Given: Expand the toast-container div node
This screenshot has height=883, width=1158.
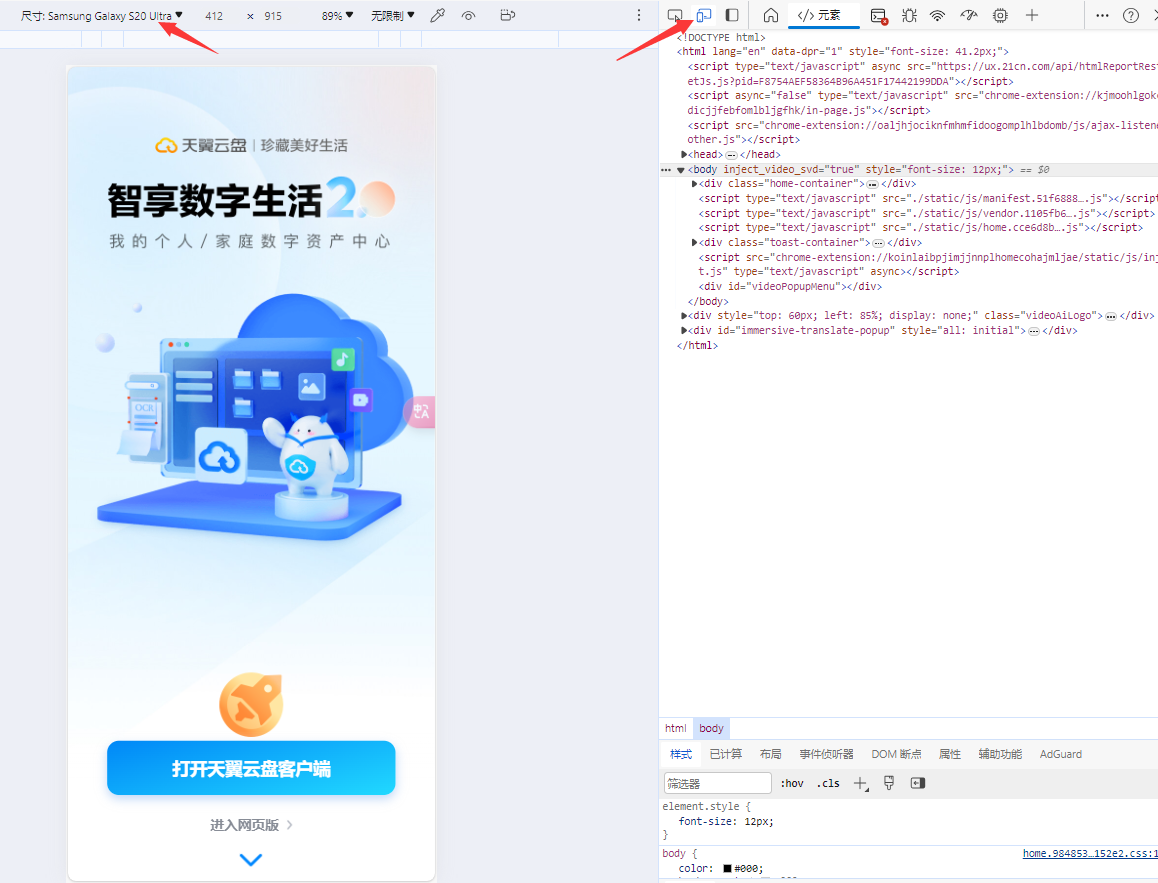Looking at the screenshot, I should pos(695,242).
